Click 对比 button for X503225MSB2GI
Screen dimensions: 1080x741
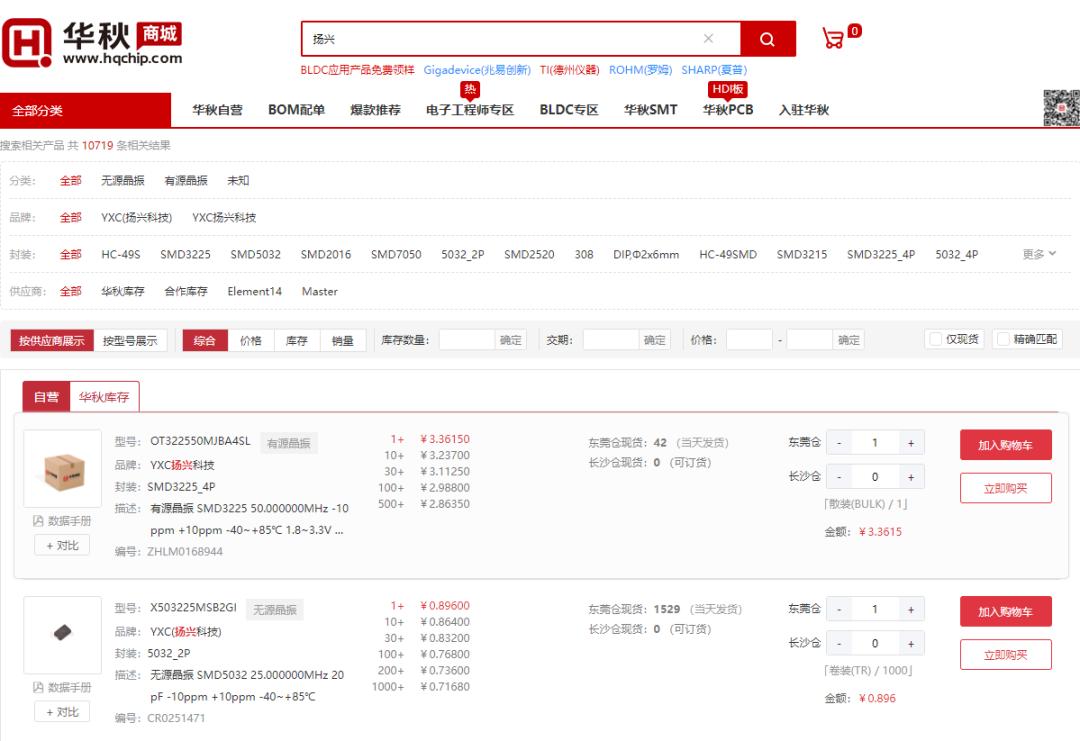[x=62, y=712]
